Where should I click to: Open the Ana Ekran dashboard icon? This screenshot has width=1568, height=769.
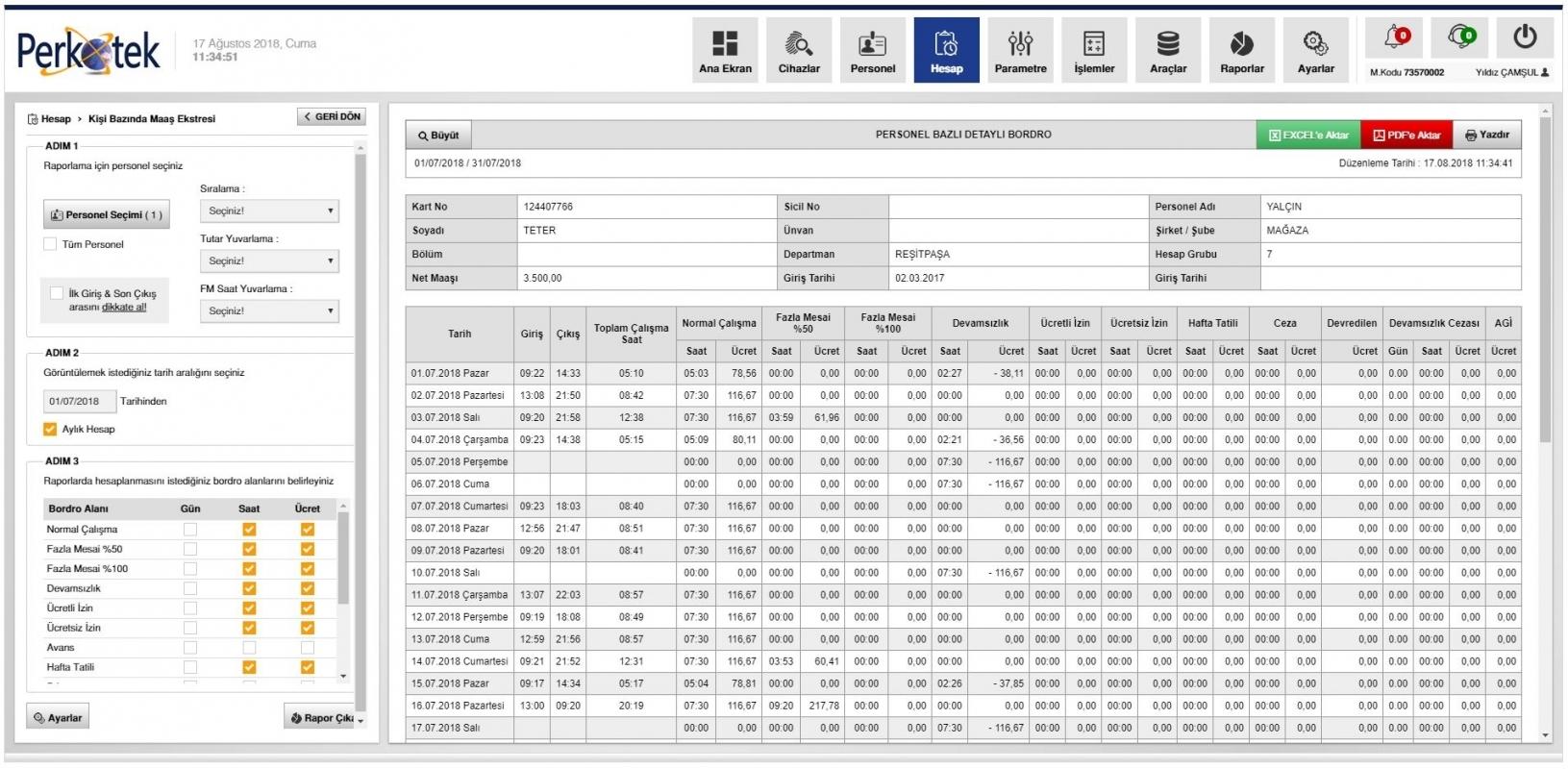(x=725, y=50)
